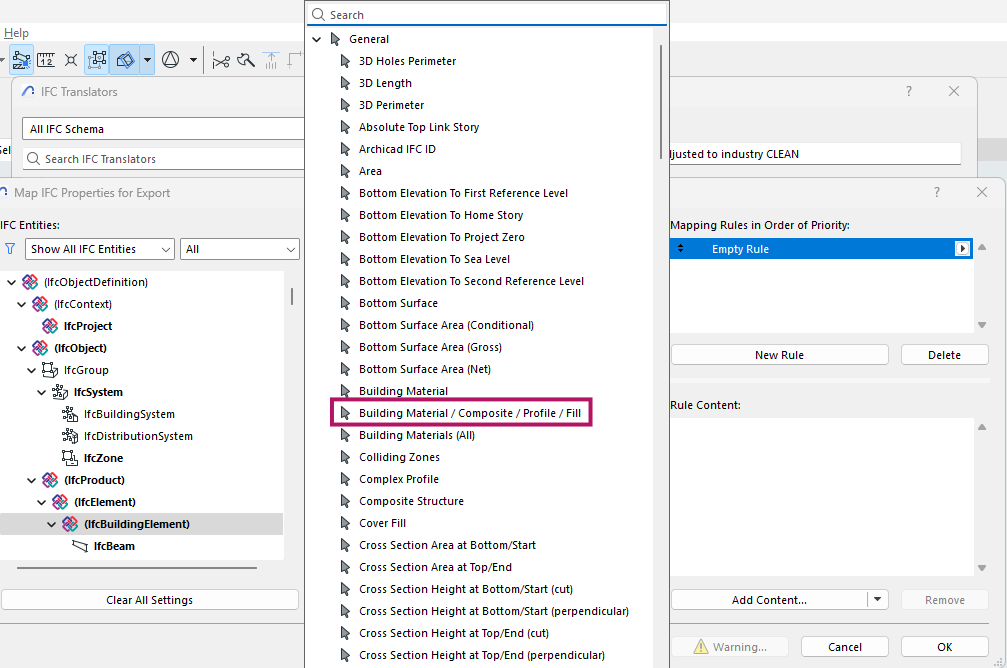Toggle the 3D plane snapping tool icon

click(126, 60)
